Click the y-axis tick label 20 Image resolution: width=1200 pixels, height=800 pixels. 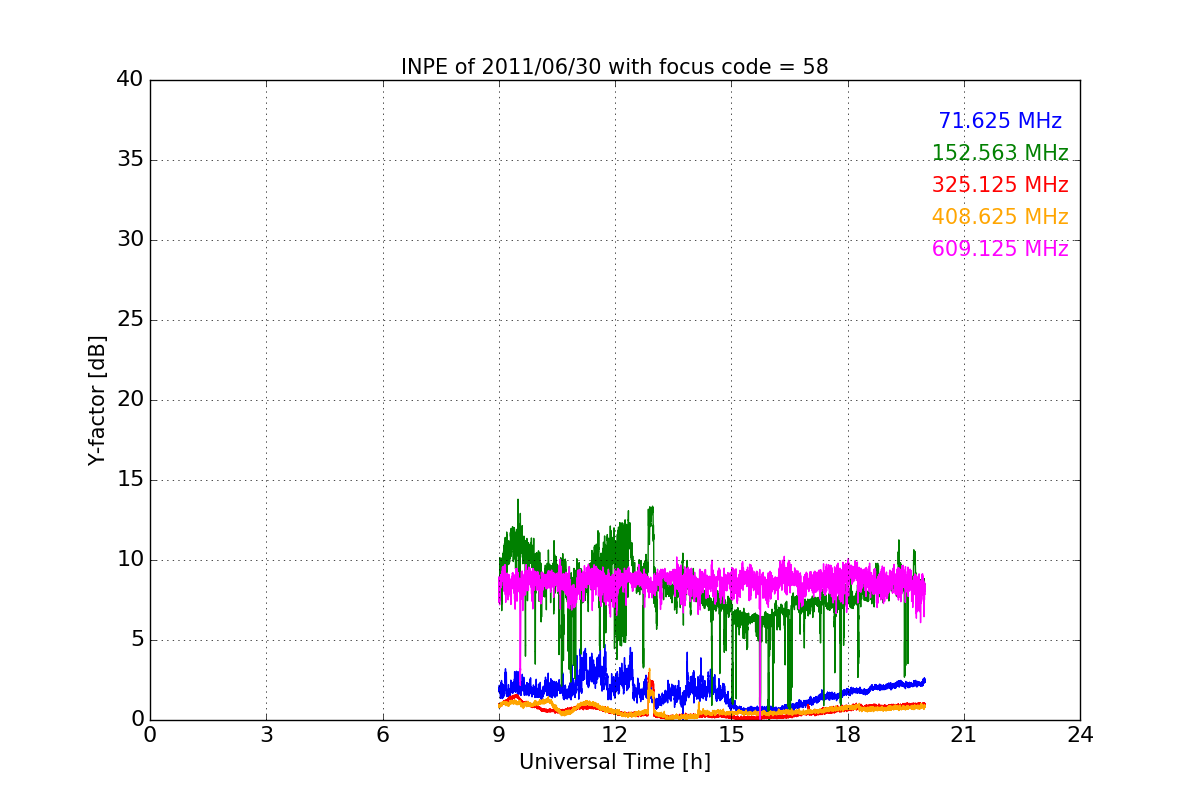pos(129,400)
